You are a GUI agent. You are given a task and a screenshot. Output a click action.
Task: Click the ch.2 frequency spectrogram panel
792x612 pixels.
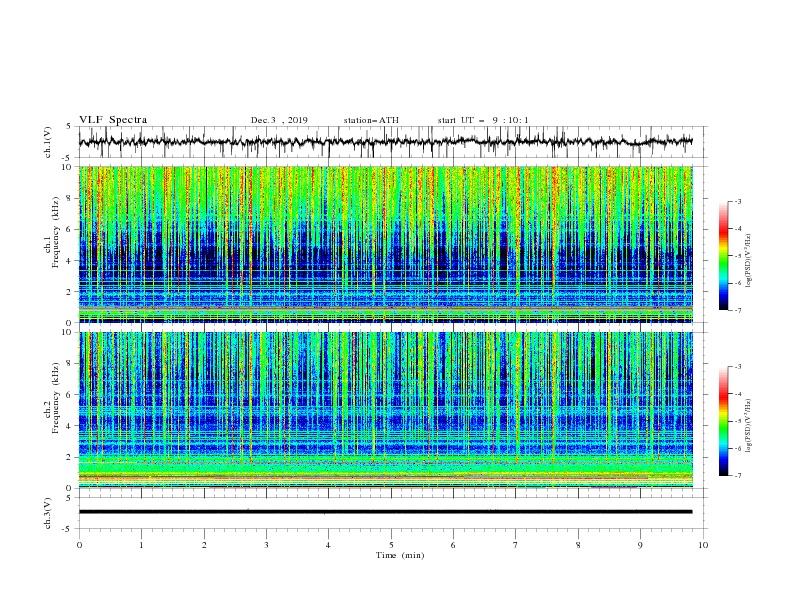point(386,410)
